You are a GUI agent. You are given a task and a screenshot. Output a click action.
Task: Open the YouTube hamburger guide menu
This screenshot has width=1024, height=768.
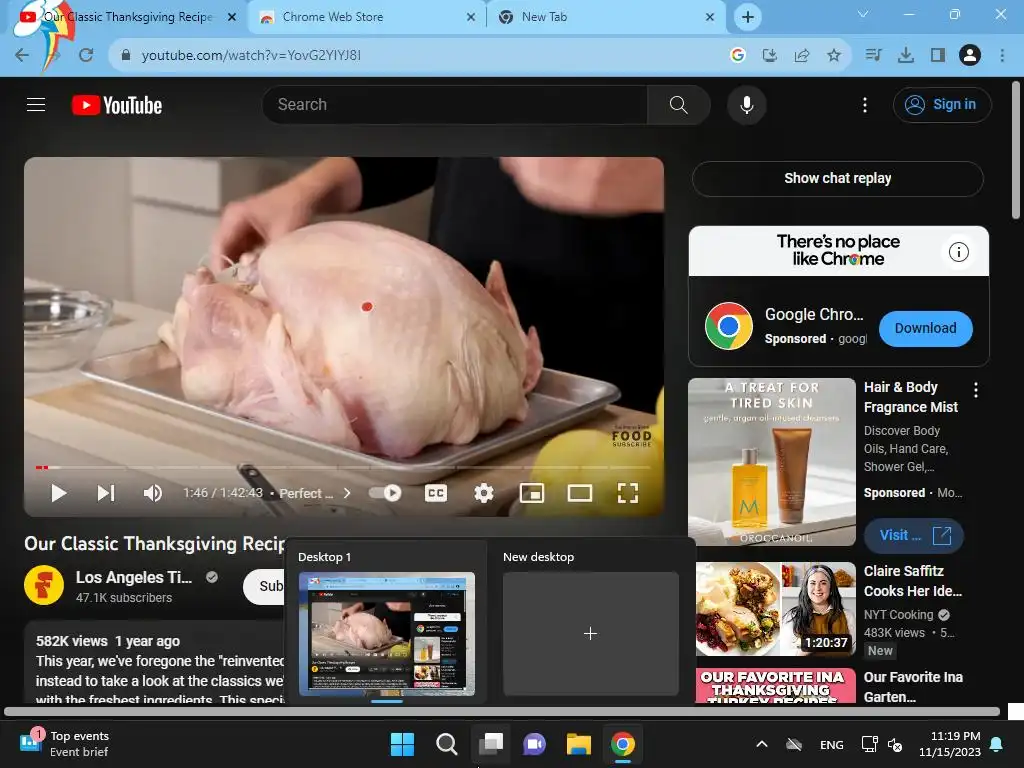point(36,104)
